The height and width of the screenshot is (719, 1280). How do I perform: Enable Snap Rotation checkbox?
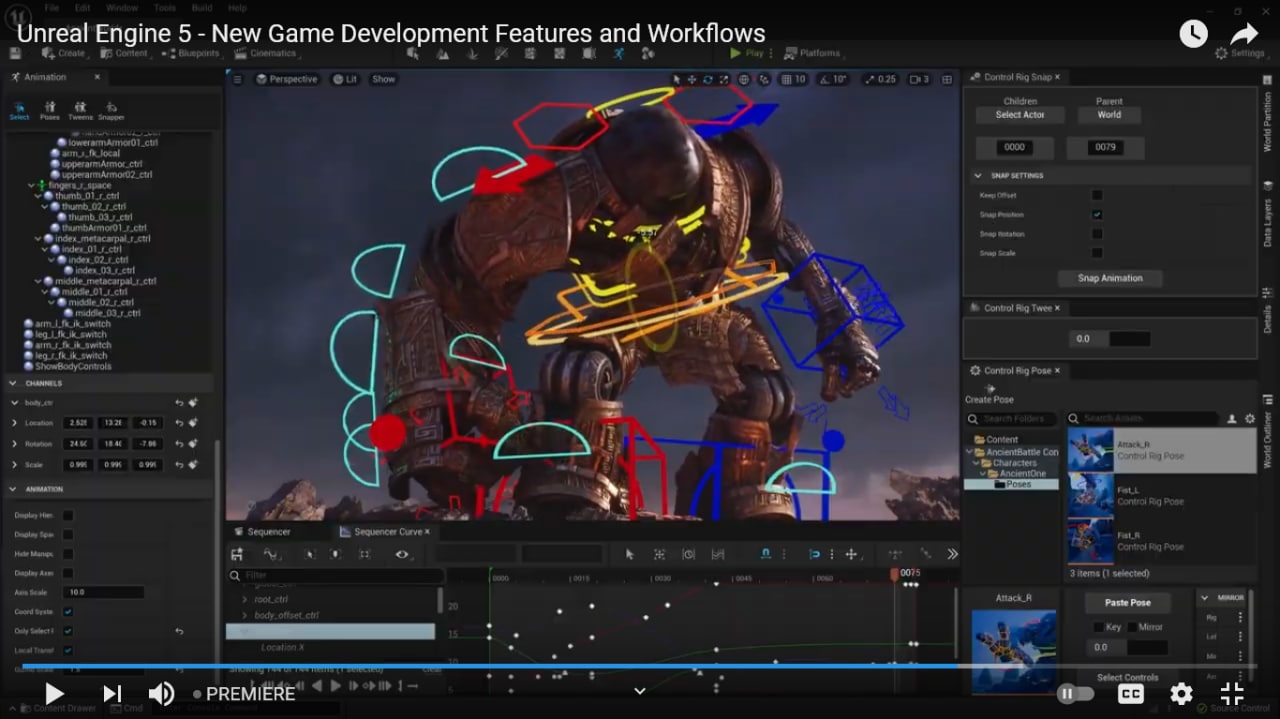1097,234
